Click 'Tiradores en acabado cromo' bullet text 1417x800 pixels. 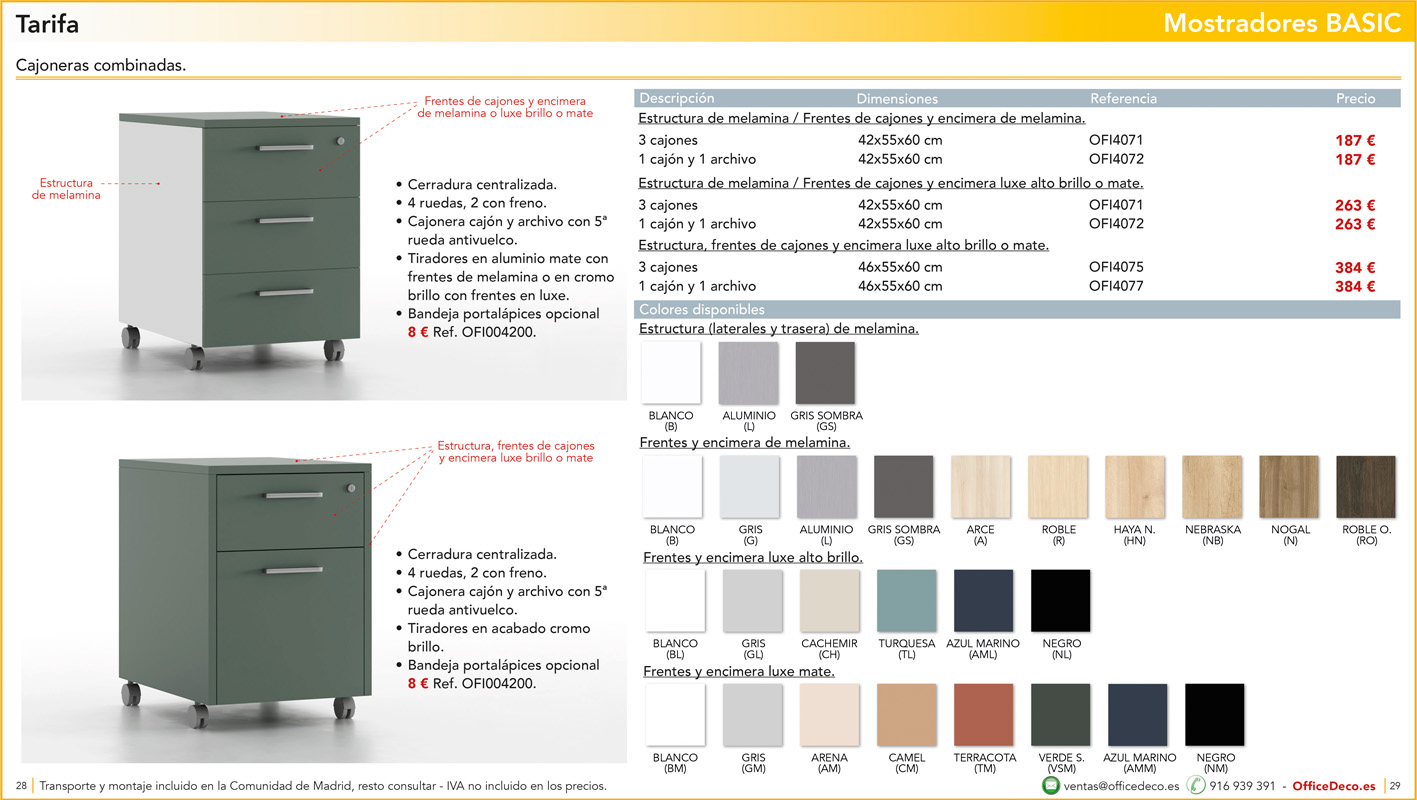(x=499, y=628)
